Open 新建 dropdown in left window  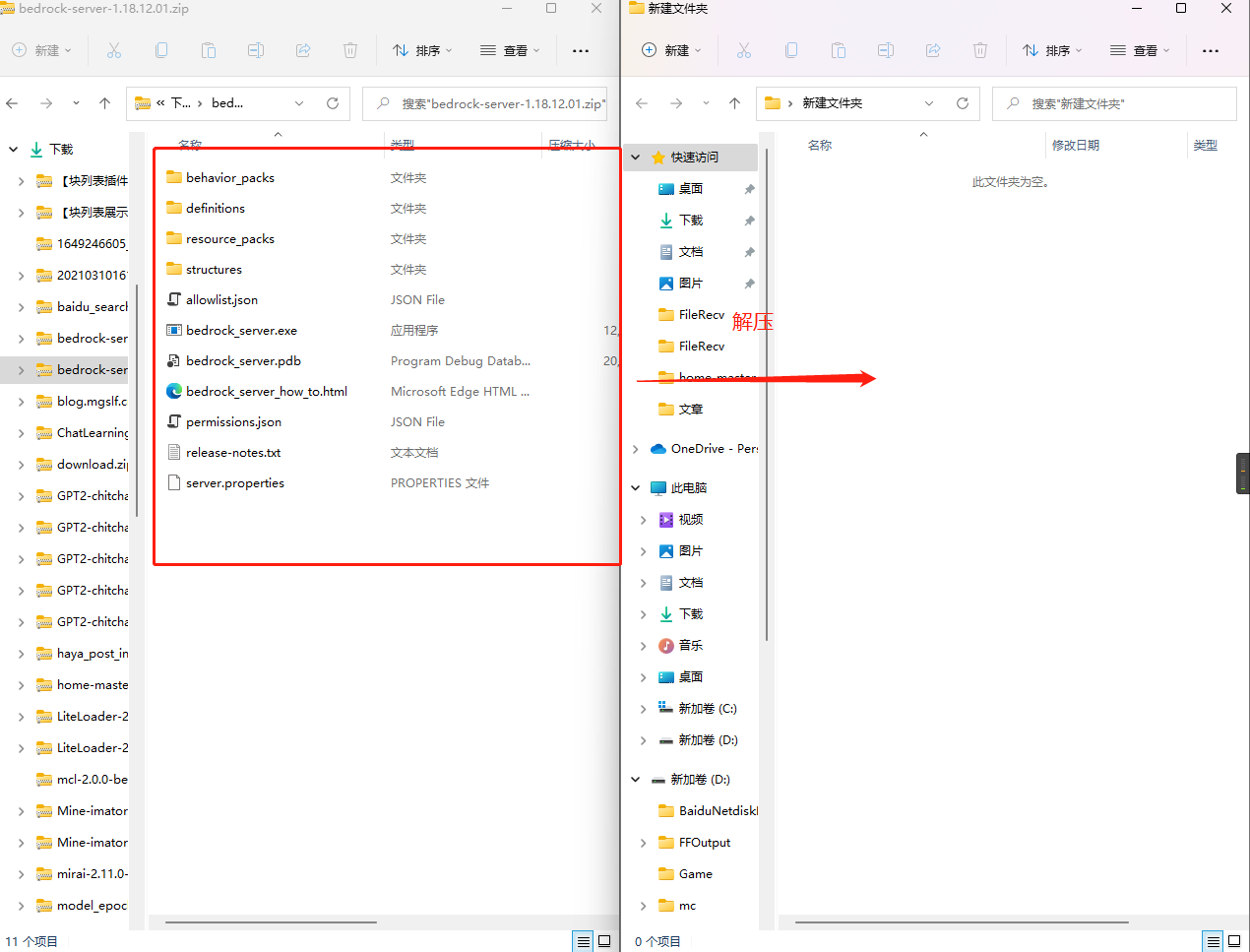tap(41, 50)
